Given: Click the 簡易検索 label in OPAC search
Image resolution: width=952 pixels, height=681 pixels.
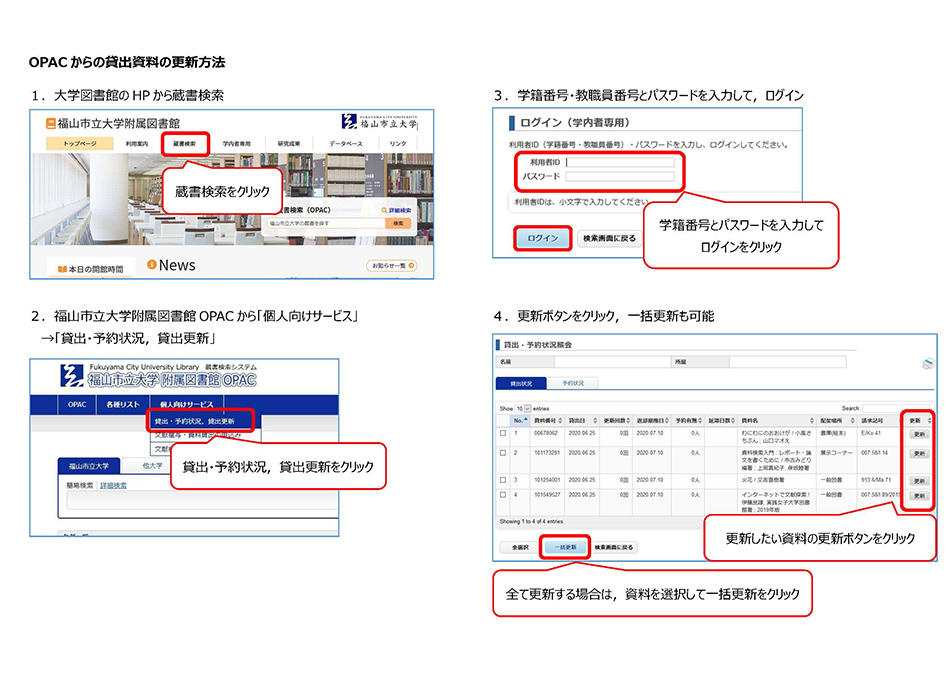Looking at the screenshot, I should coord(80,486).
